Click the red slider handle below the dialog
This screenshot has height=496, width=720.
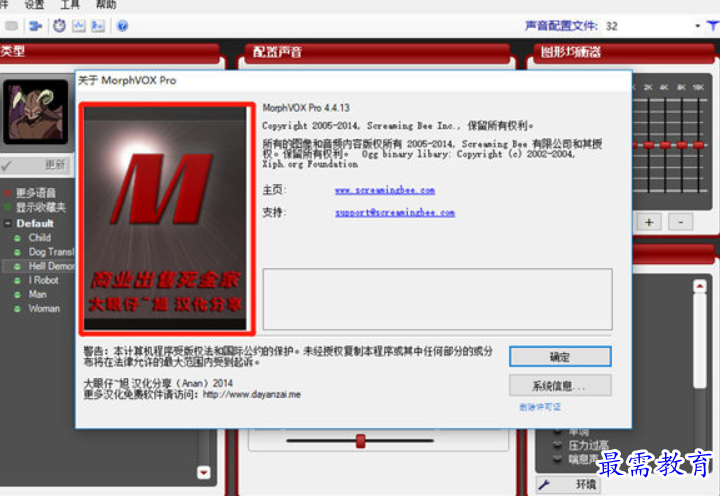pos(361,441)
